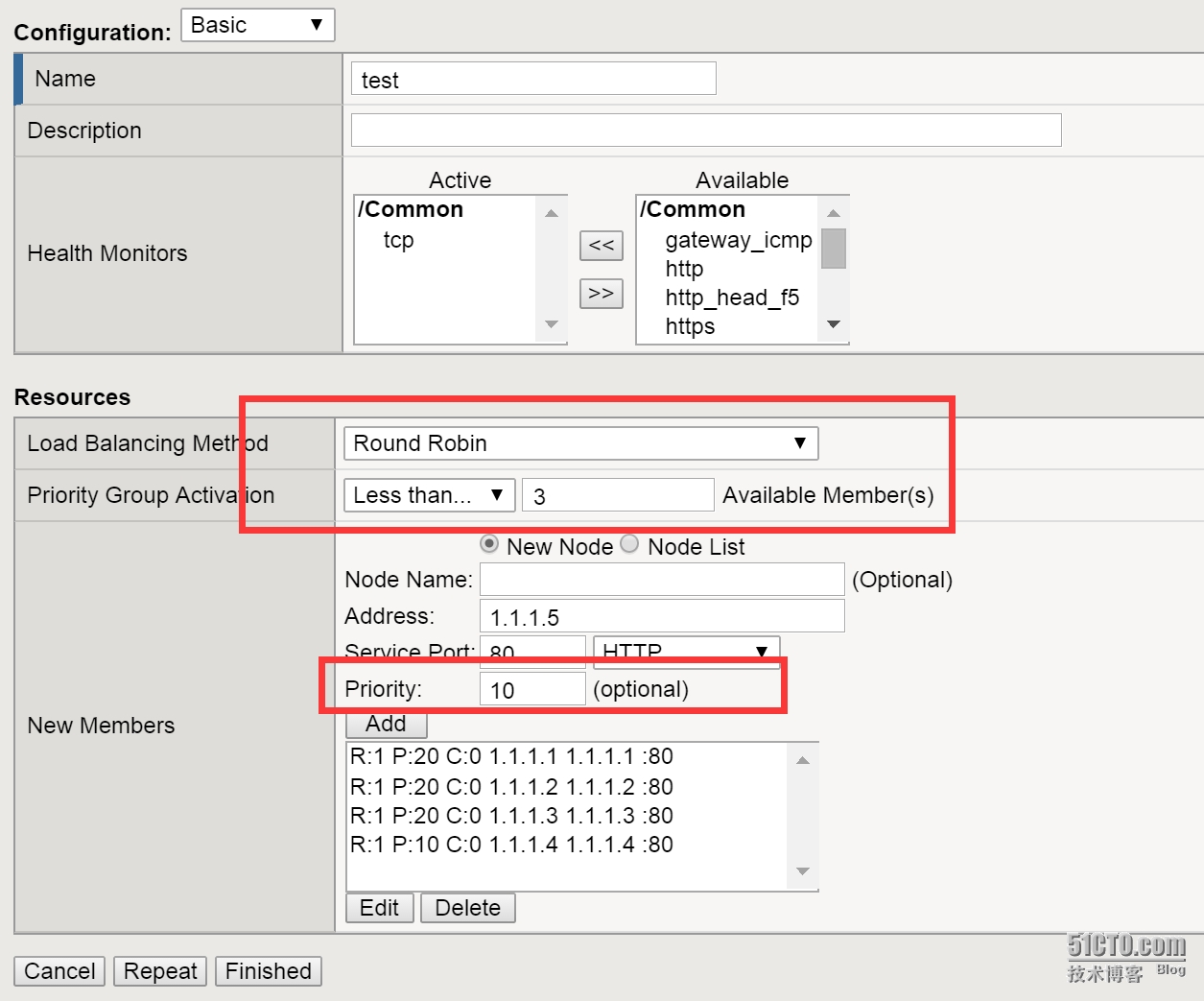Click the Name field containing test
1204x1001 pixels.
(x=533, y=79)
